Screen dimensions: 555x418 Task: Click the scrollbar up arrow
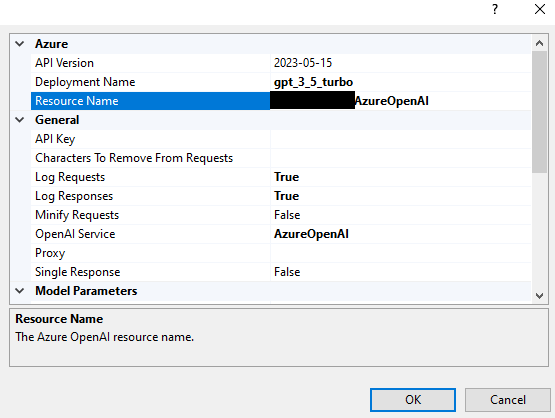point(539,43)
